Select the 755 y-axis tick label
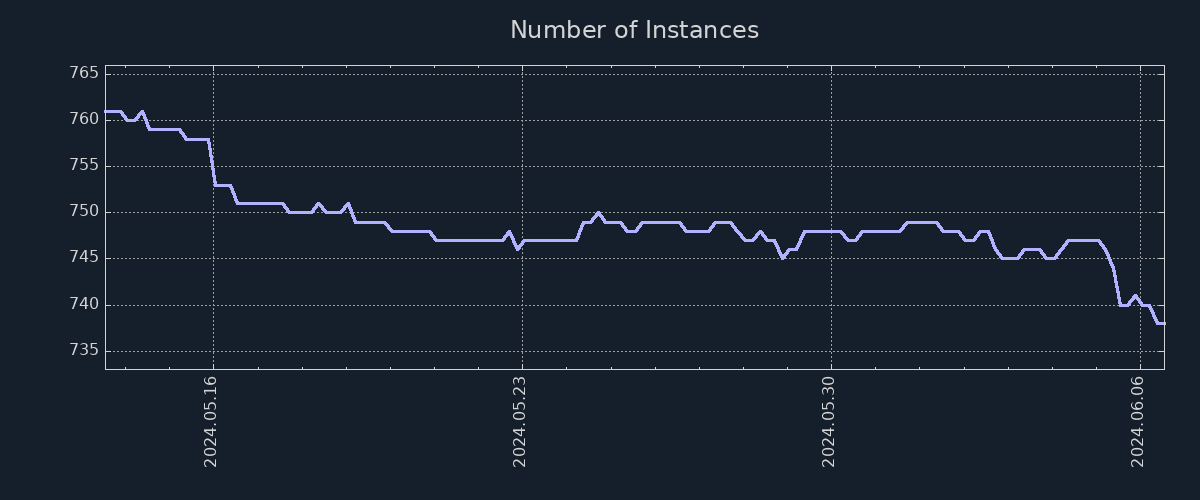 point(84,166)
